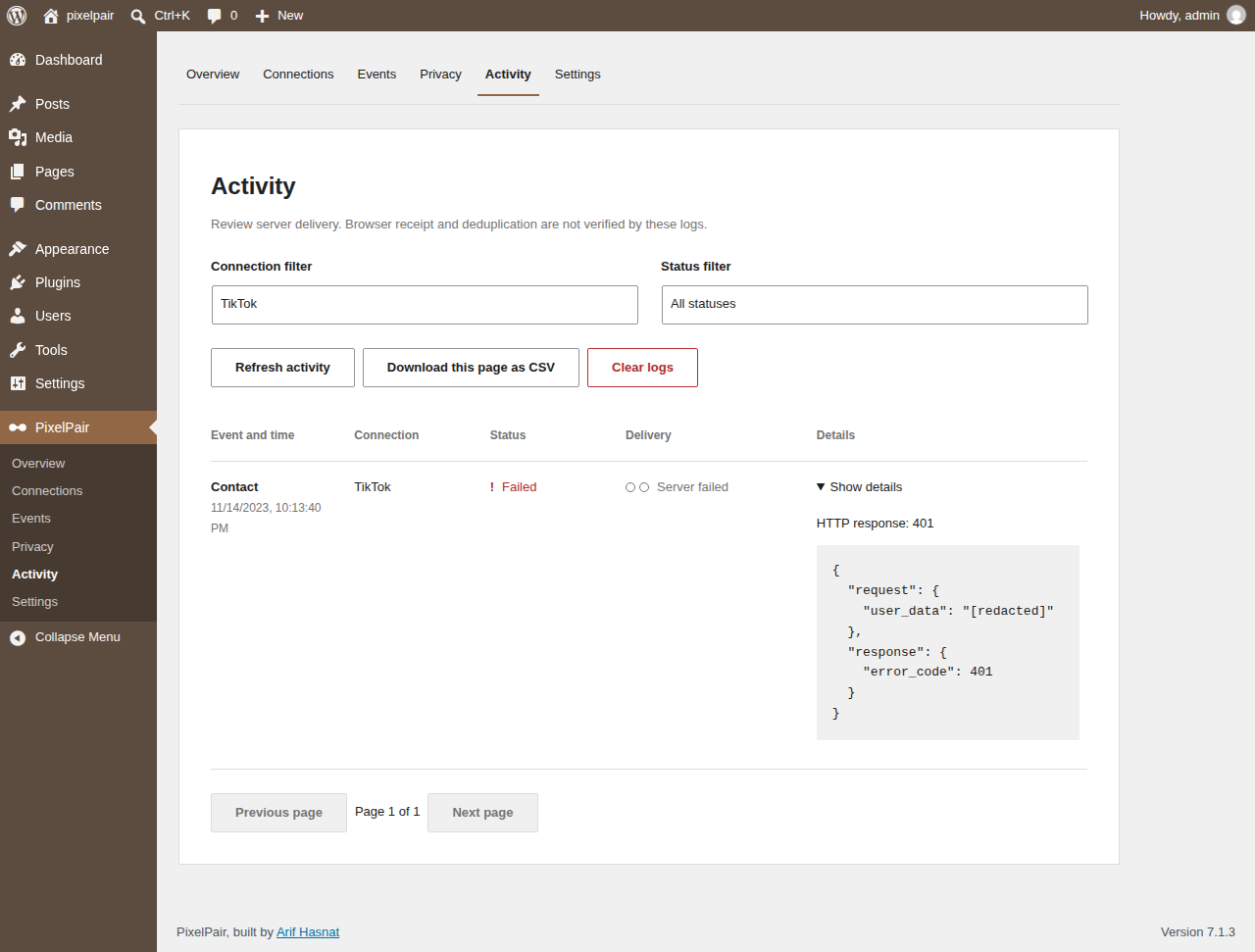The height and width of the screenshot is (952, 1255).
Task: Click the Refresh activity button
Action: pyautogui.click(x=282, y=368)
